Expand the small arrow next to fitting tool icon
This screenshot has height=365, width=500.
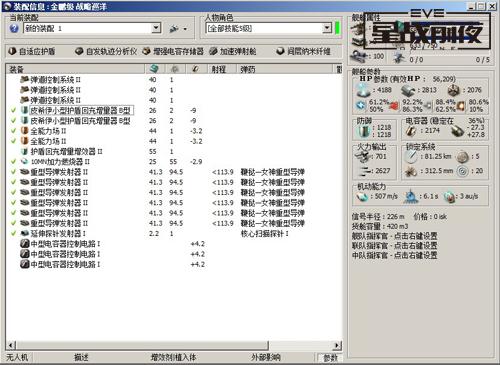click(185, 29)
